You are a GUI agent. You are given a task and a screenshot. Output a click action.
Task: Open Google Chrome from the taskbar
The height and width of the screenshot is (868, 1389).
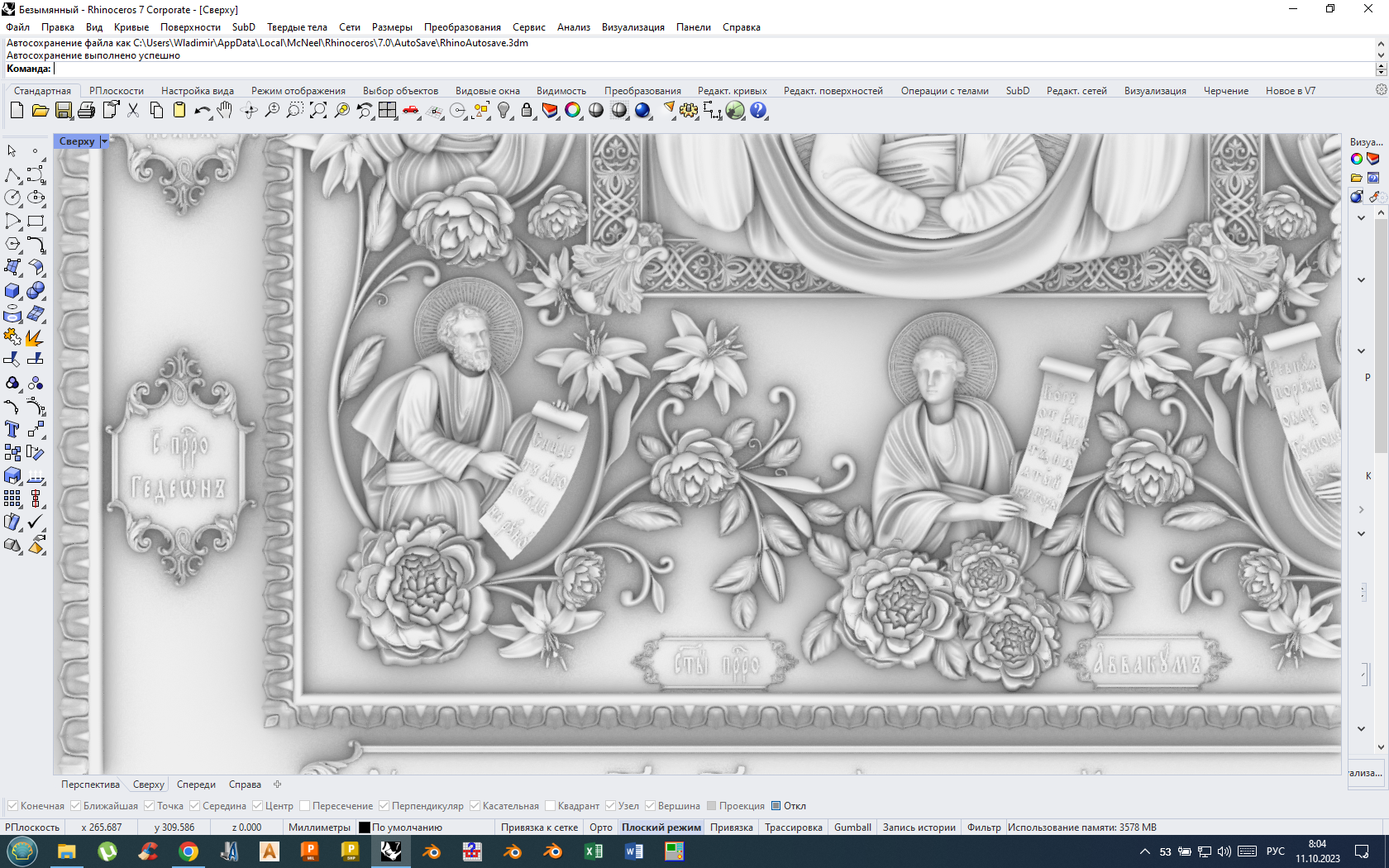pyautogui.click(x=189, y=851)
